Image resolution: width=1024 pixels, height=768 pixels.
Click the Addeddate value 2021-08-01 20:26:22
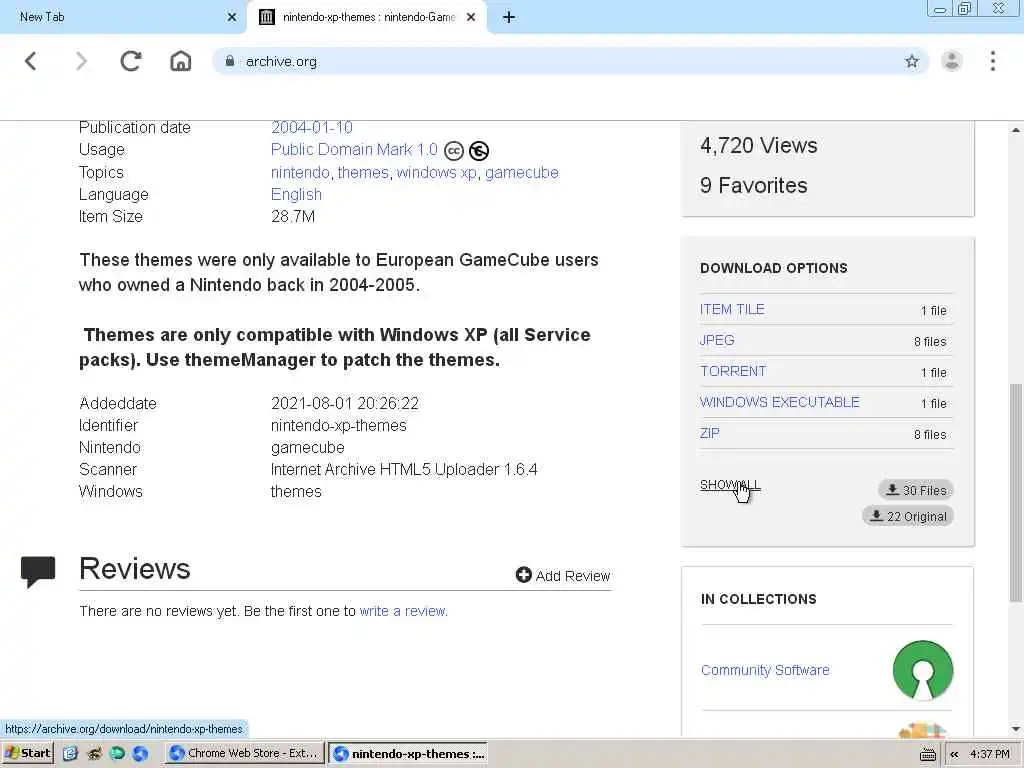pyautogui.click(x=345, y=404)
